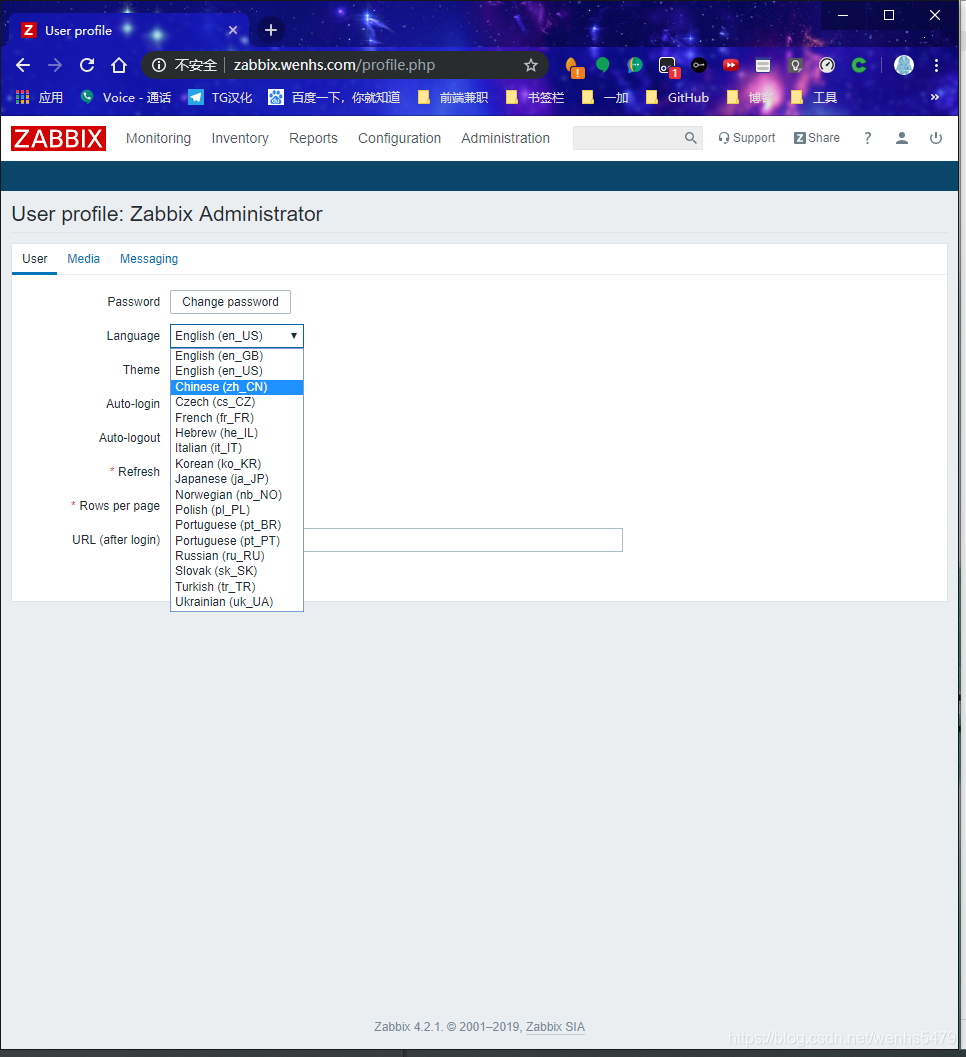Bookmark this page with star icon
This screenshot has height=1057, width=966.
click(531, 65)
